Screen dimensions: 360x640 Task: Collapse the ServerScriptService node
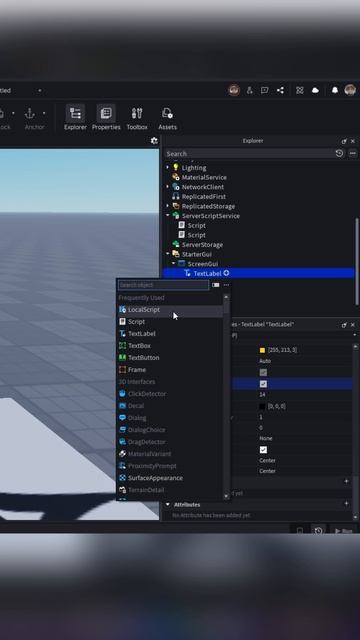(x=167, y=215)
